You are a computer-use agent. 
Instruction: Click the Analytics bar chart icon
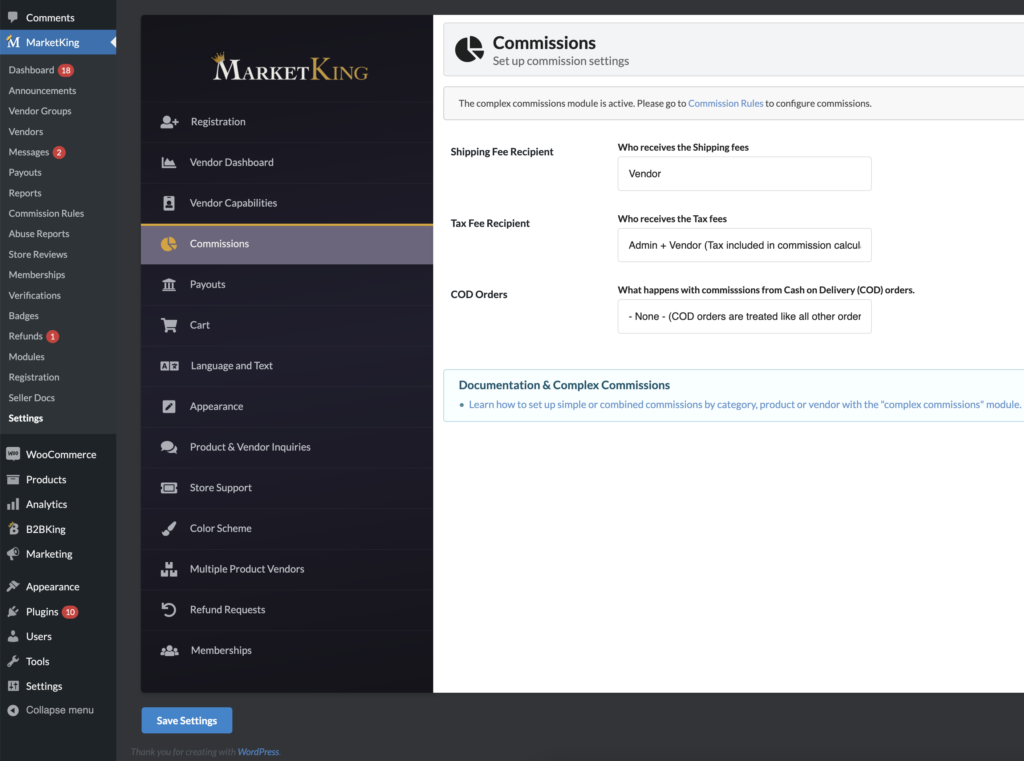point(12,504)
